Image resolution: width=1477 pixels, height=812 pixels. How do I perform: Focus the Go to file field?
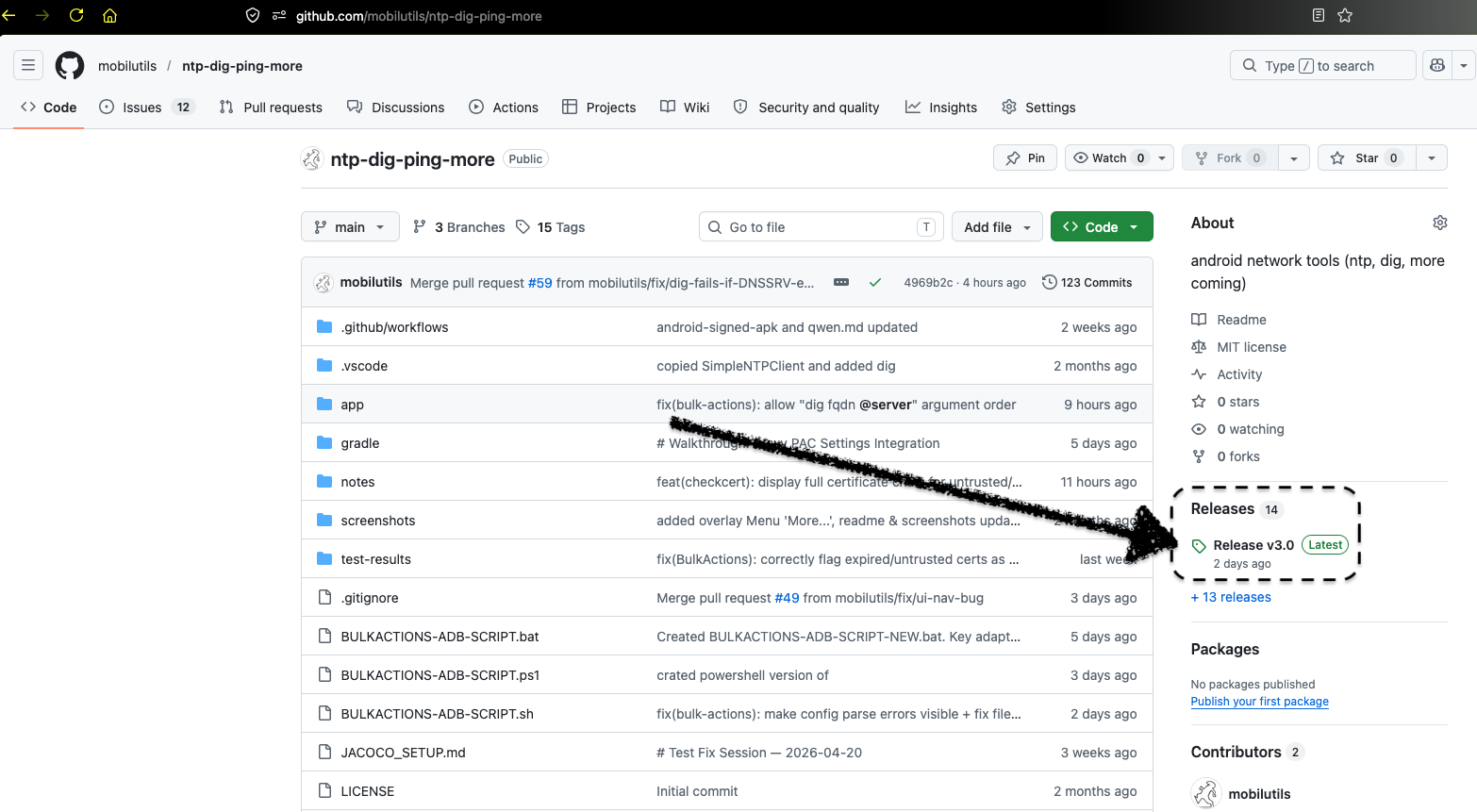820,226
